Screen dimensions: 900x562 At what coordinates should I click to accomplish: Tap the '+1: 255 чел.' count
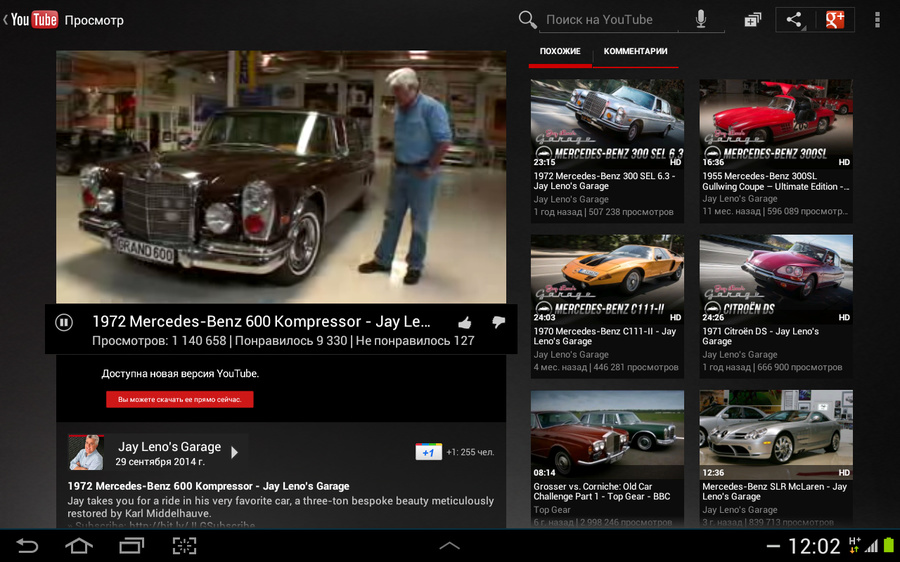(470, 452)
